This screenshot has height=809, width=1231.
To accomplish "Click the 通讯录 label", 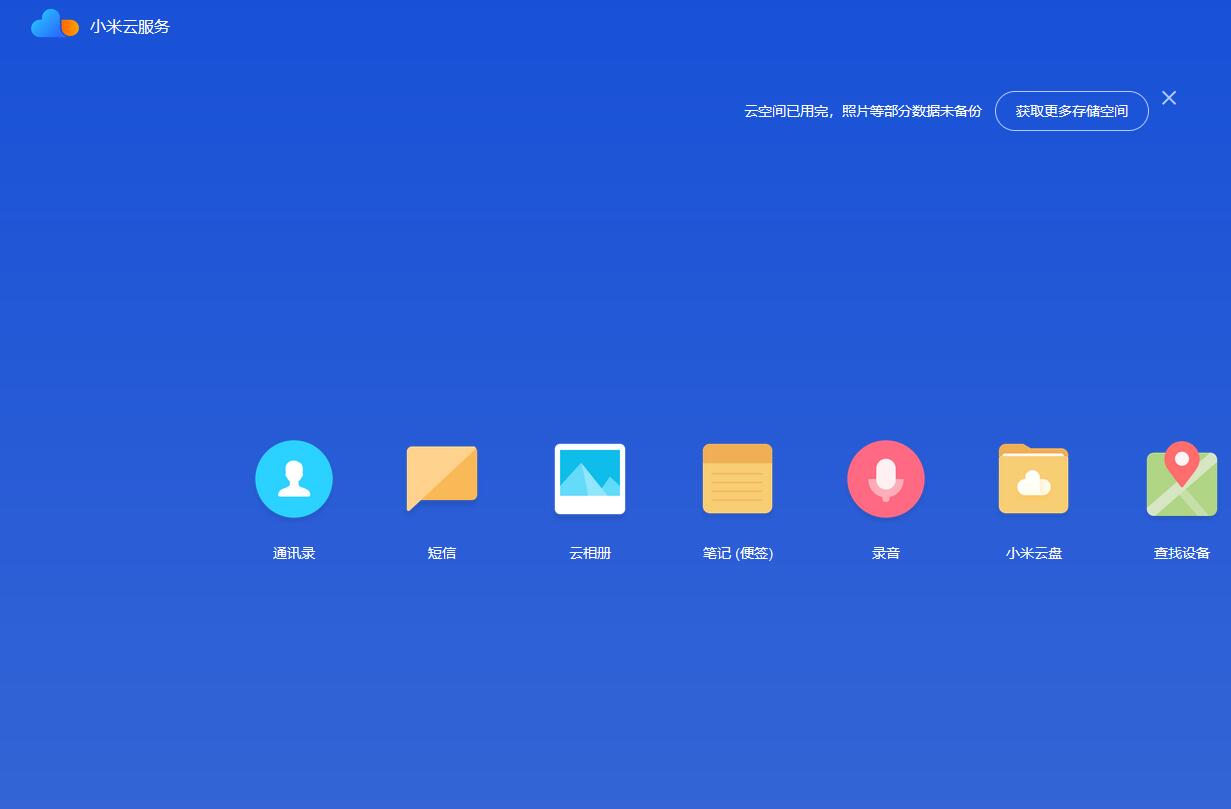I will click(x=294, y=553).
